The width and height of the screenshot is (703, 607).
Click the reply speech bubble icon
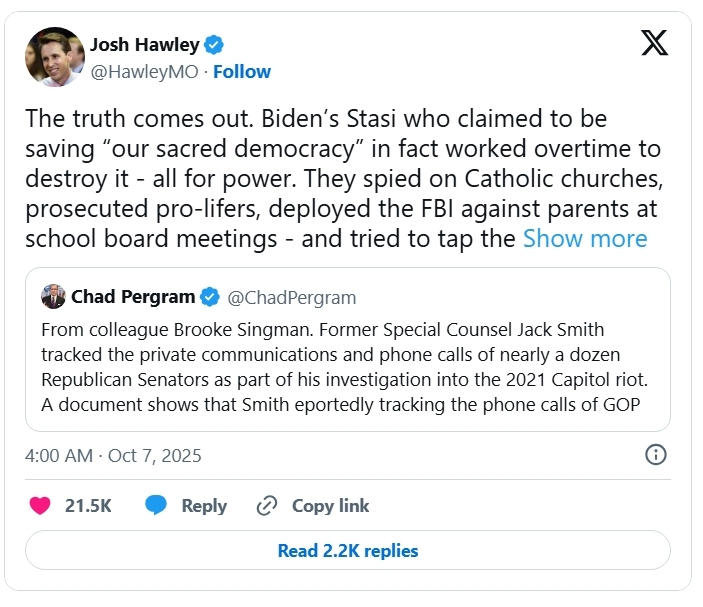pos(156,506)
